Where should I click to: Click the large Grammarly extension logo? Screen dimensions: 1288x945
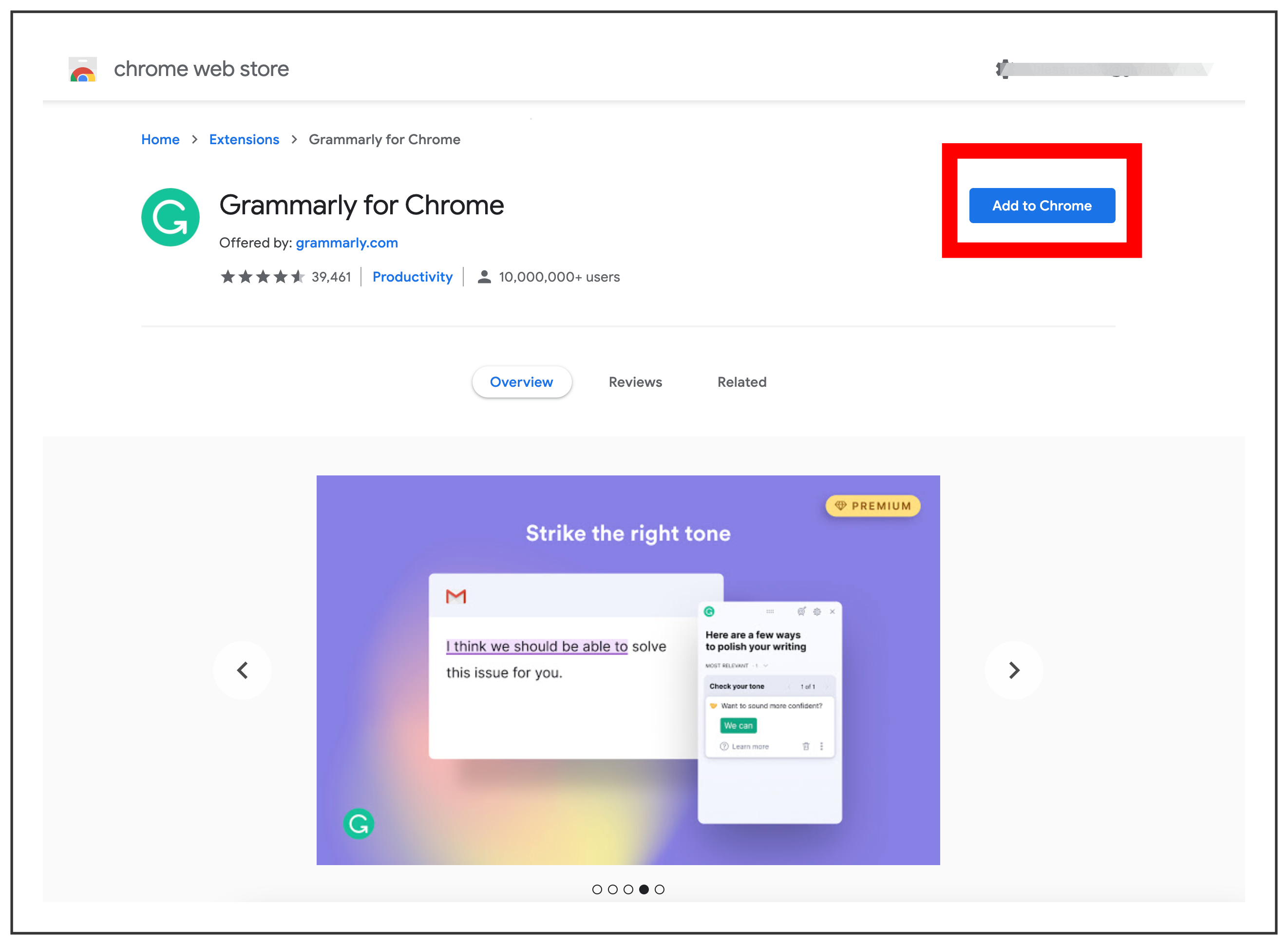170,217
